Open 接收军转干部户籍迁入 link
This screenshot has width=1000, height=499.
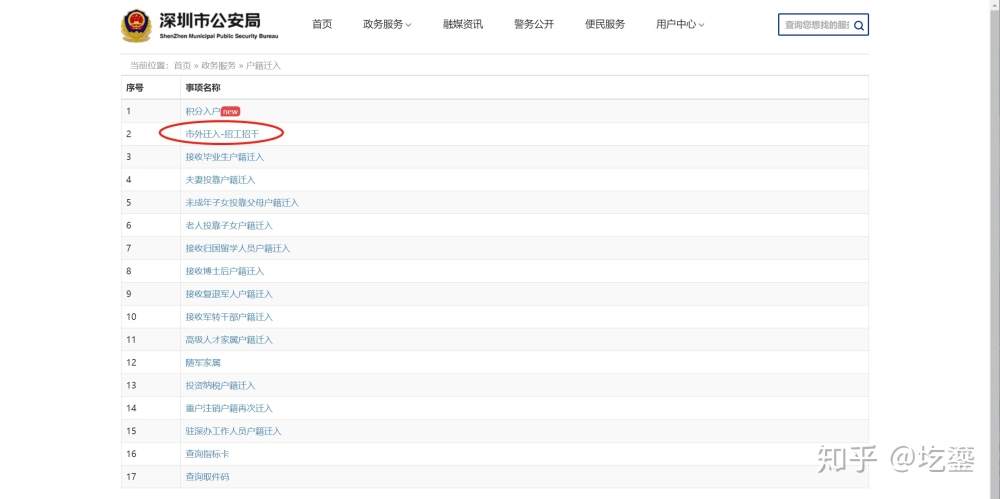coord(229,317)
